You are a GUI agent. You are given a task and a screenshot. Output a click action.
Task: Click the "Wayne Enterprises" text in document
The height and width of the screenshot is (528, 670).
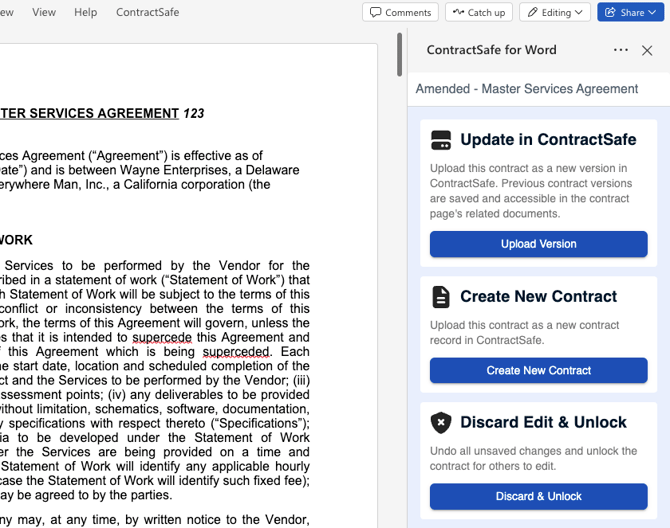point(176,170)
